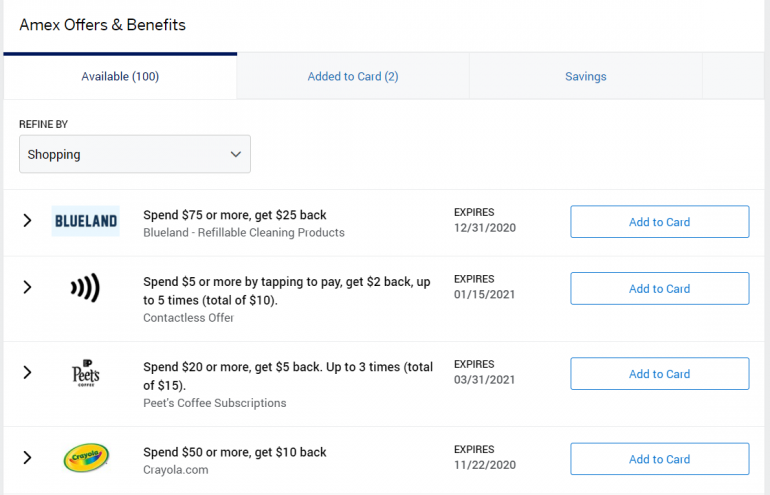This screenshot has width=770, height=495.
Task: Click the Amex Offers & Benefits heading
Action: pos(102,24)
